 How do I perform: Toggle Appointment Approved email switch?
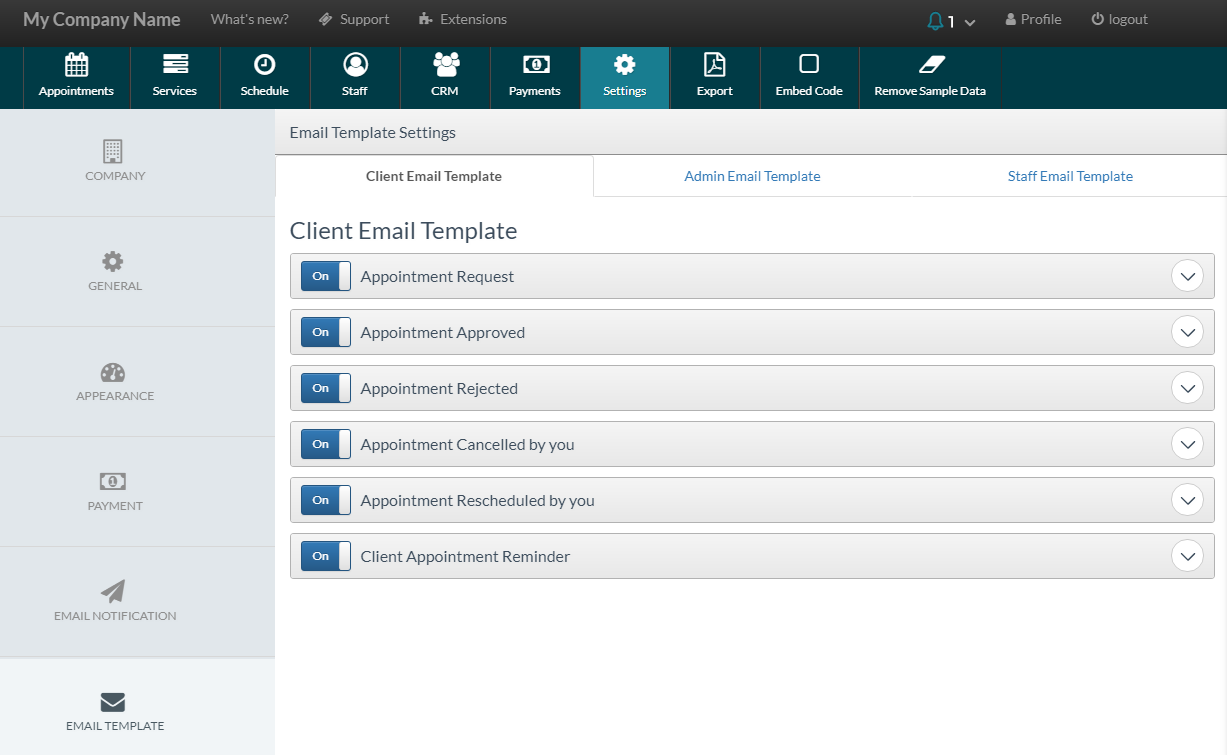[326, 332]
